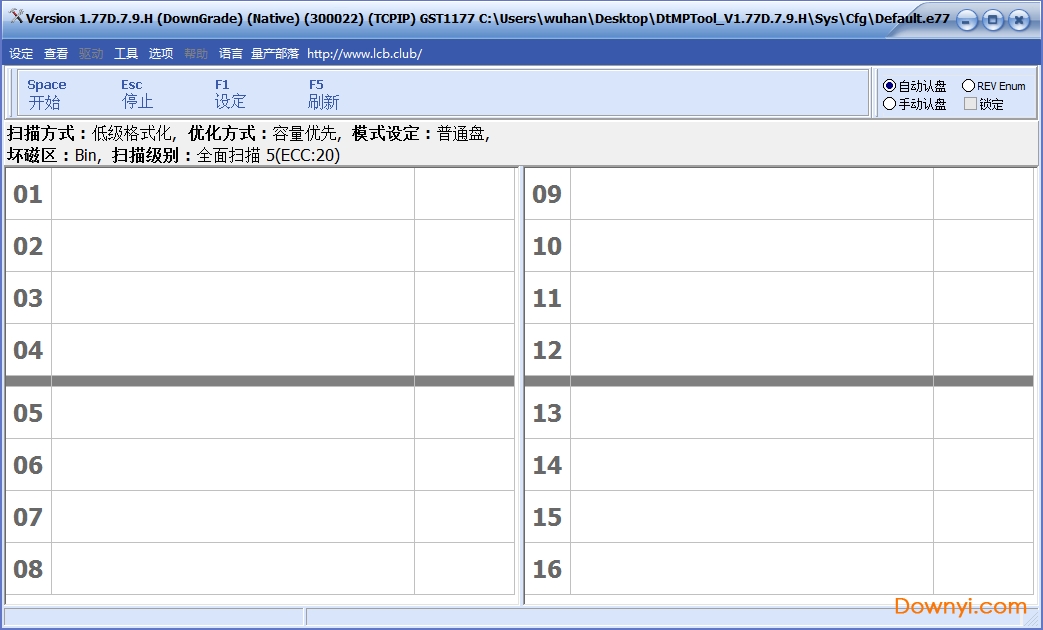1043x630 pixels.
Task: Open the http://www.lcb.club/ link
Action: click(x=364, y=54)
